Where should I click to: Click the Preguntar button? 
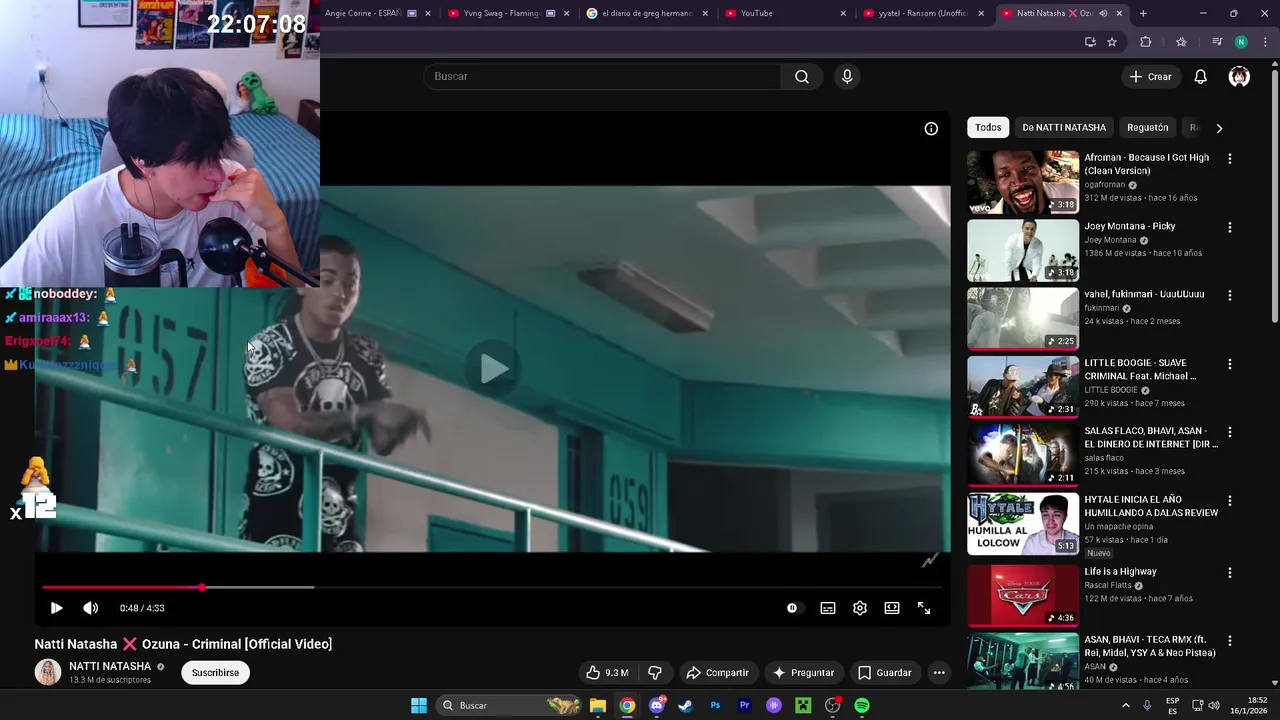(803, 673)
